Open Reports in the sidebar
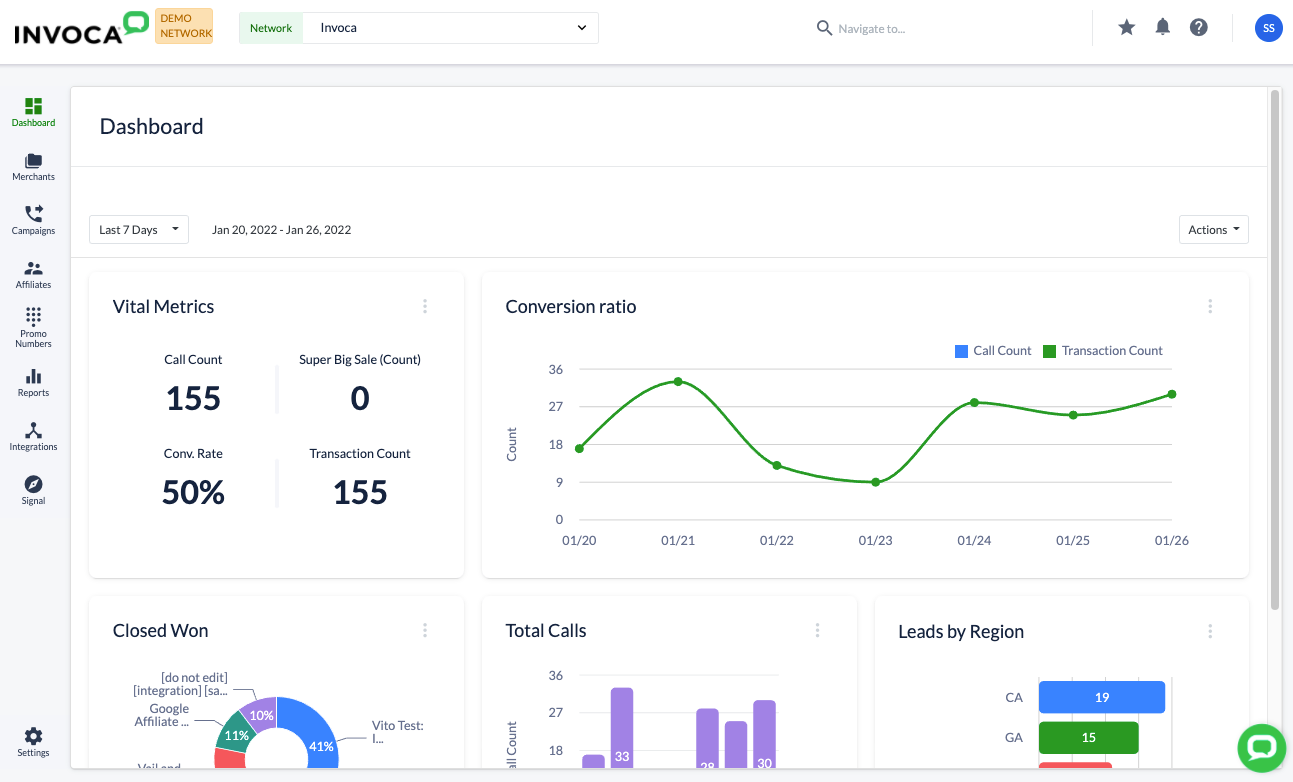 point(33,382)
